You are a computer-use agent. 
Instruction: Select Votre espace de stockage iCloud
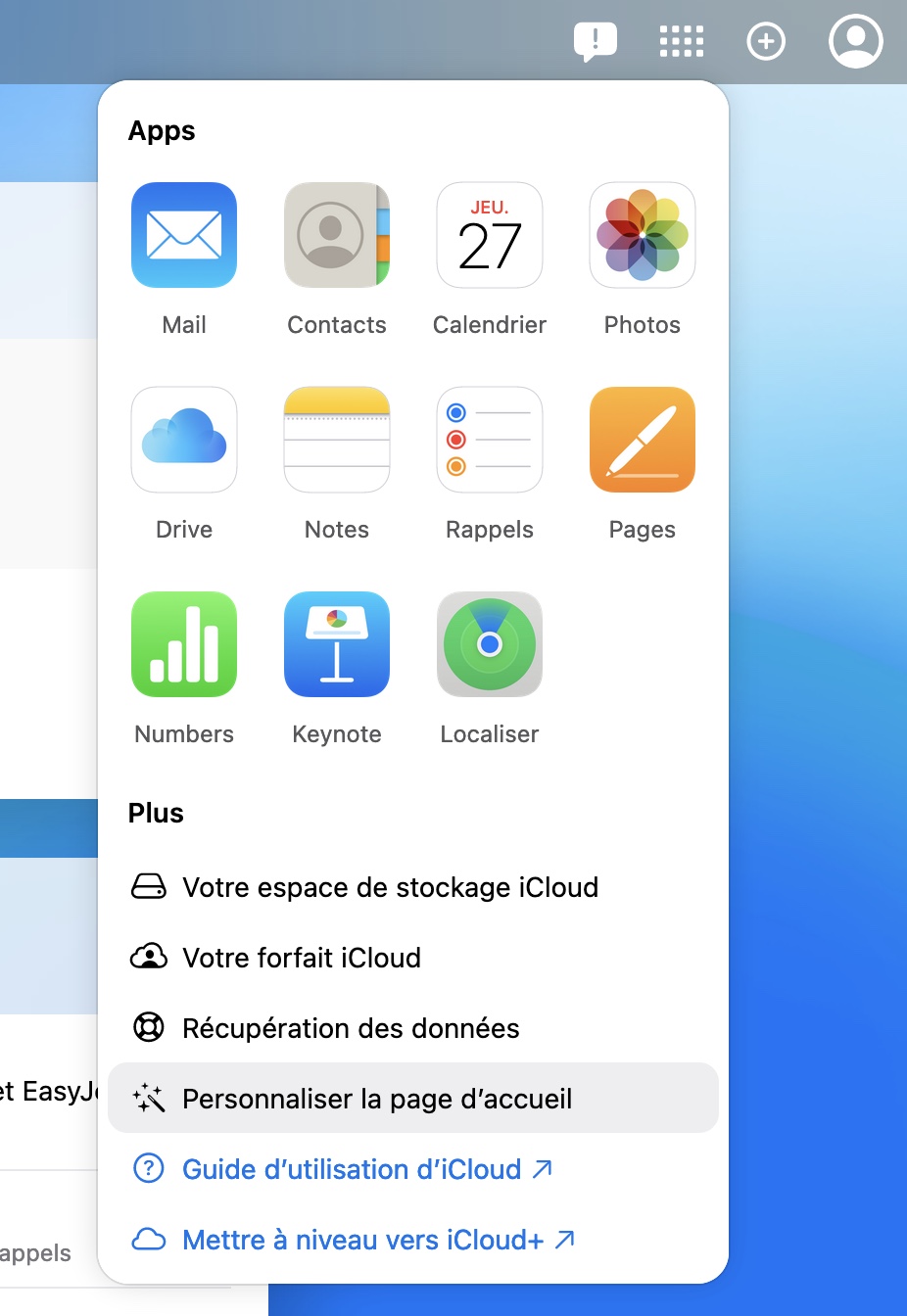[x=413, y=887]
